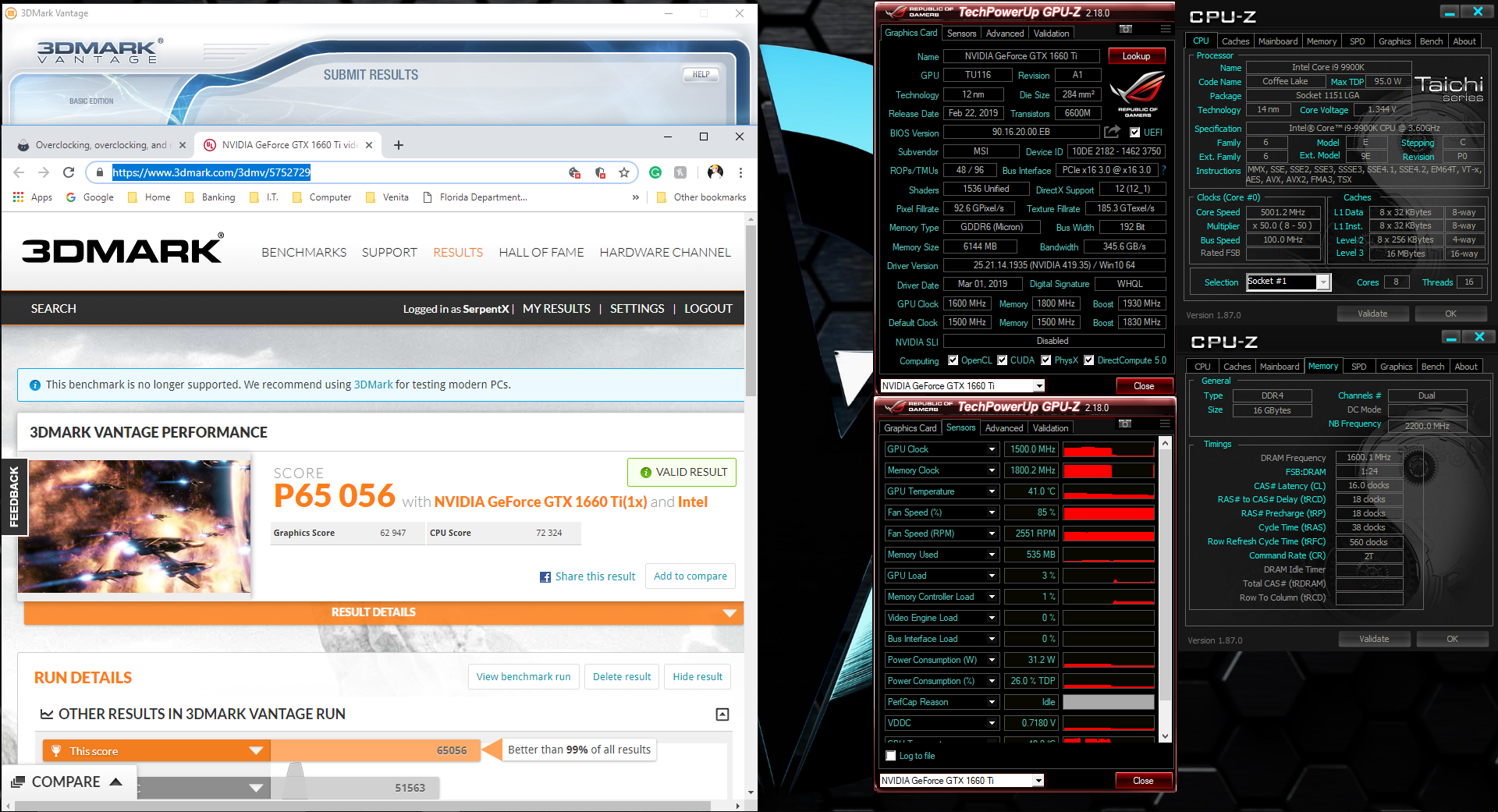Open HALL OF FAME in the 3DMark navigation
1498x812 pixels.
coord(541,253)
